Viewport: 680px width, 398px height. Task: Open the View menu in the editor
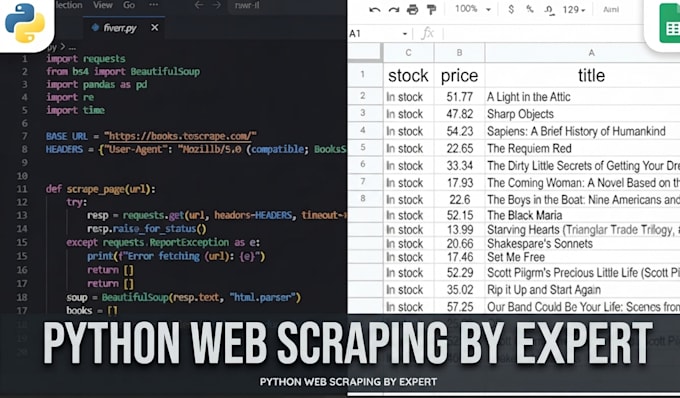click(x=103, y=5)
